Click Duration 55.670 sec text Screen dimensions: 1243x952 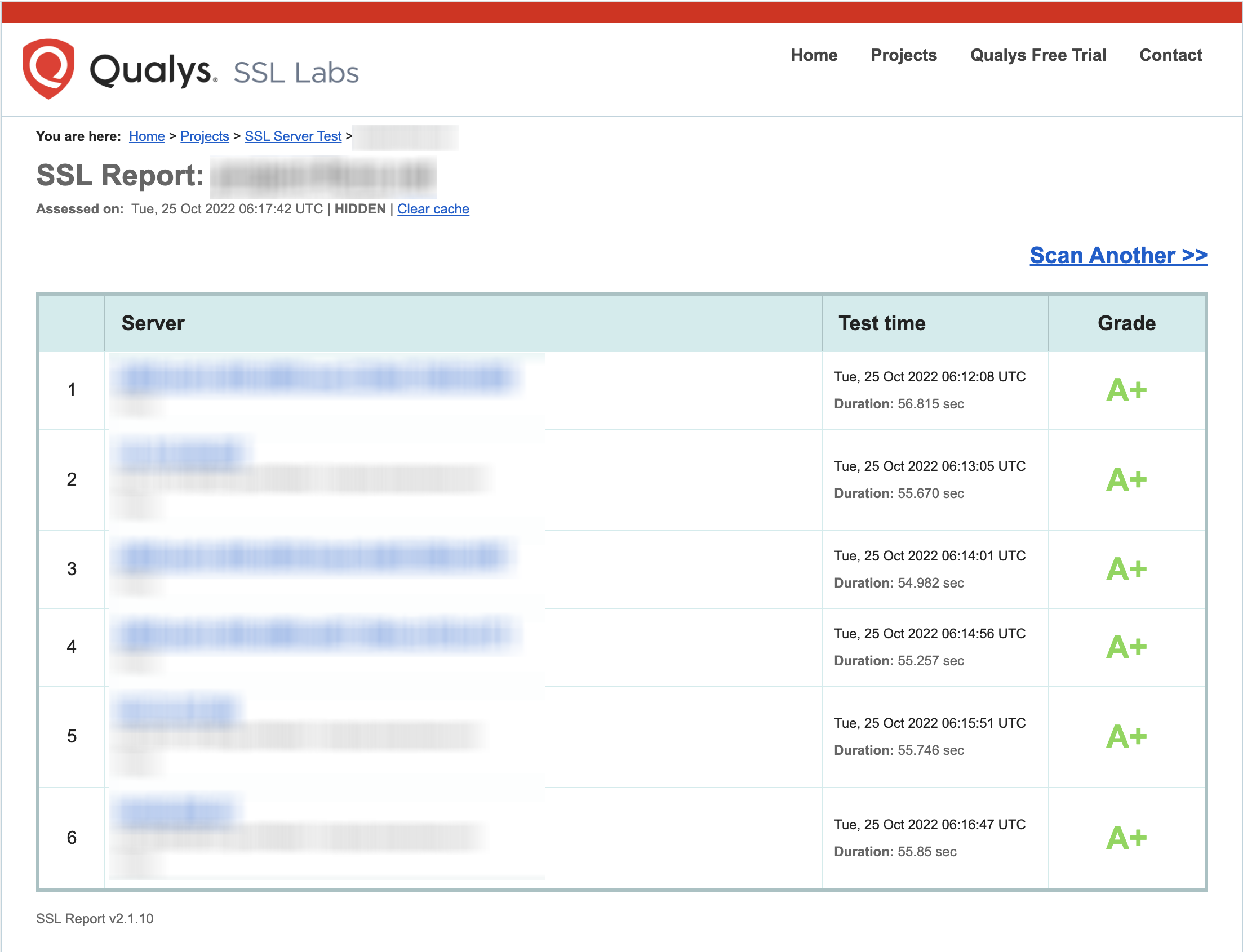(899, 493)
